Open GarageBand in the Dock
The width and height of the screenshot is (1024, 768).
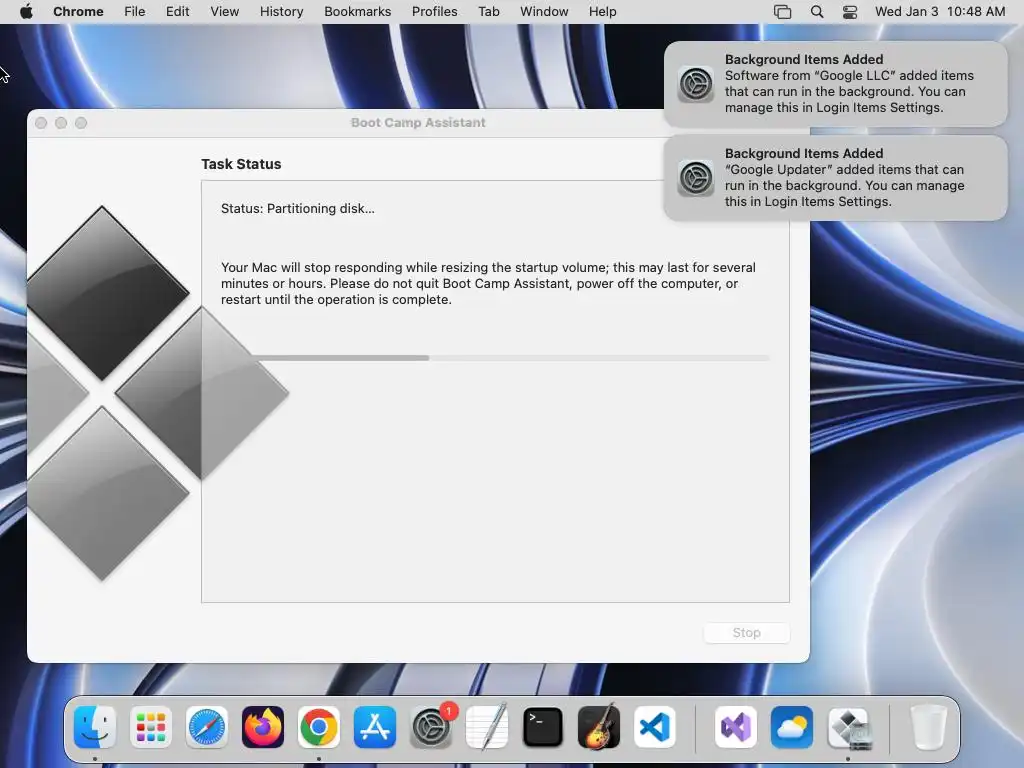click(599, 727)
